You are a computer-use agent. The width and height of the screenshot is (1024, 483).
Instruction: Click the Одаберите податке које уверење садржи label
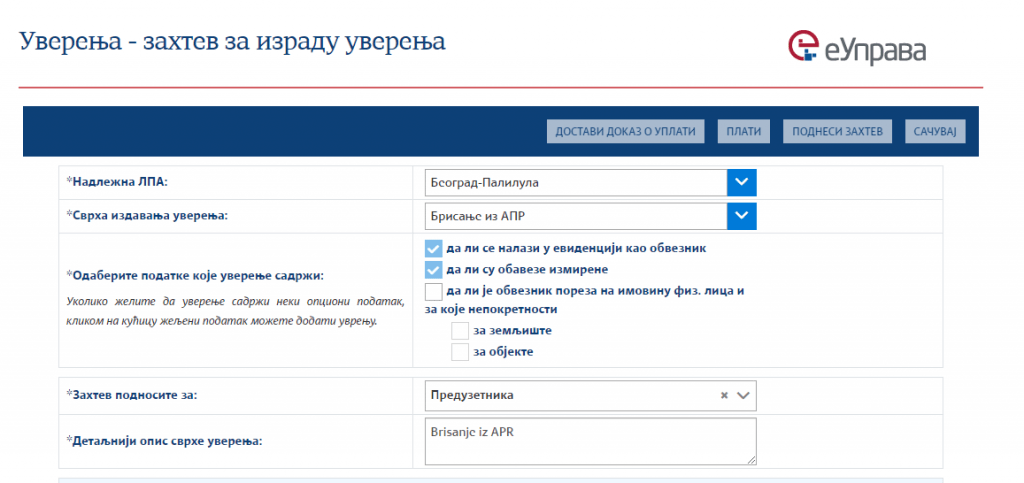(195, 275)
